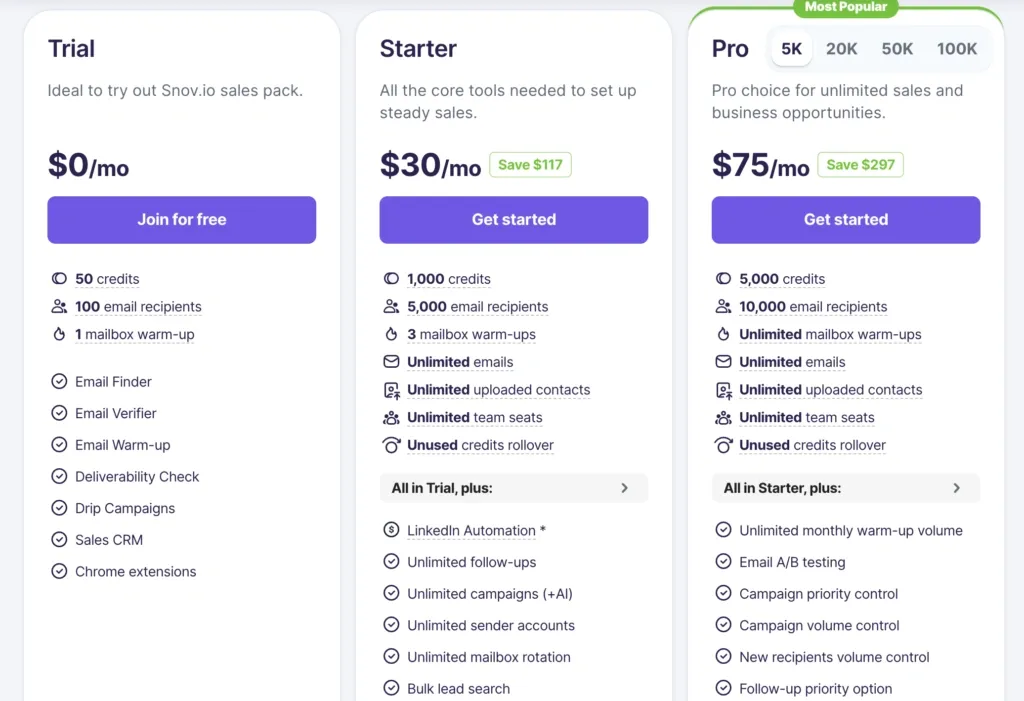
Task: Click the 'Save $297' badge on Pro
Action: tap(860, 165)
